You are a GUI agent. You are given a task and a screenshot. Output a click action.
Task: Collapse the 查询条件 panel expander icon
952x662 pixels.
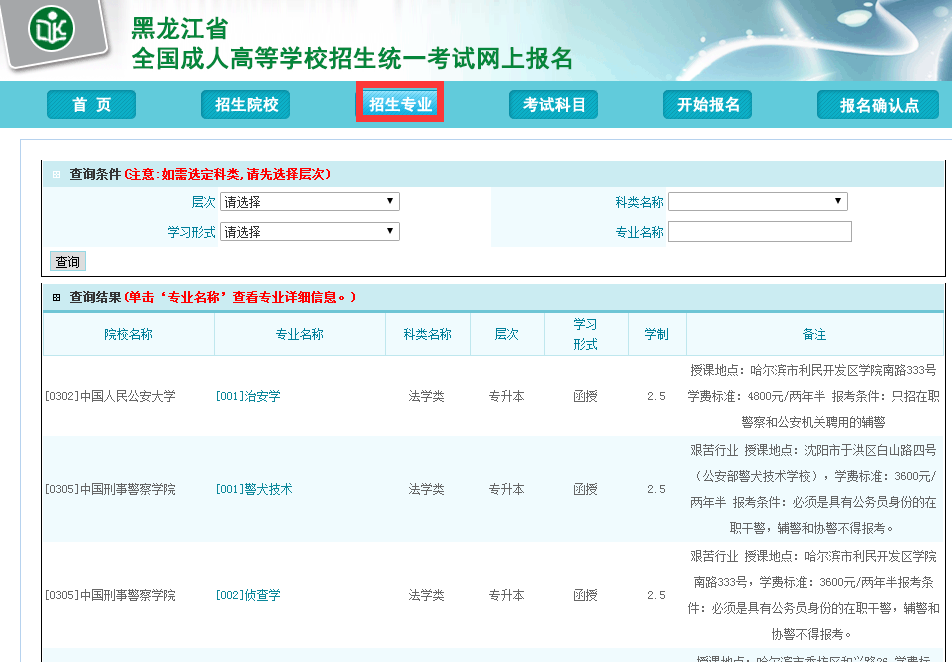(x=56, y=175)
